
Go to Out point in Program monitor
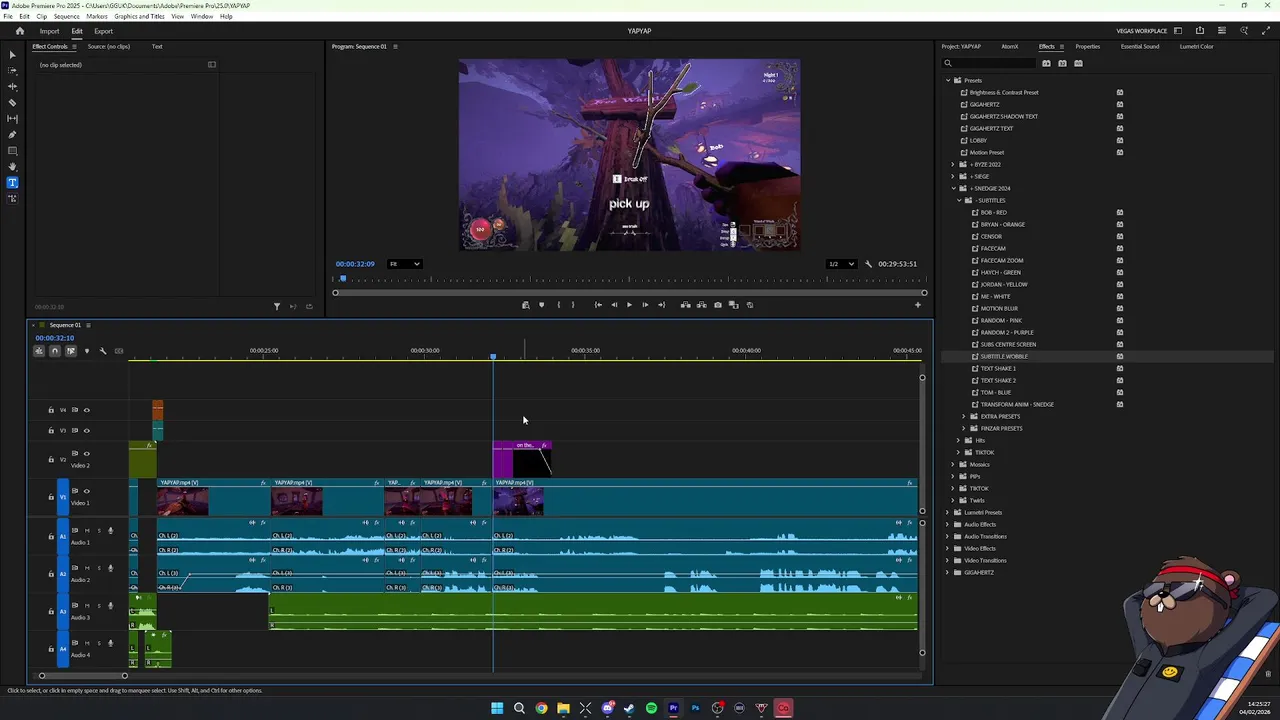(x=661, y=305)
